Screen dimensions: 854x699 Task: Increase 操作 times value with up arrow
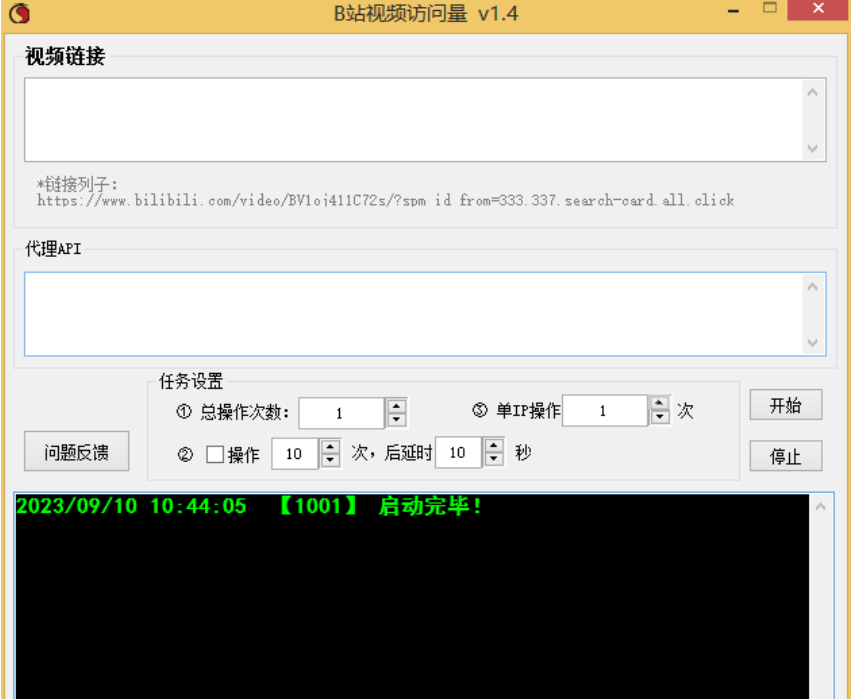tap(331, 447)
